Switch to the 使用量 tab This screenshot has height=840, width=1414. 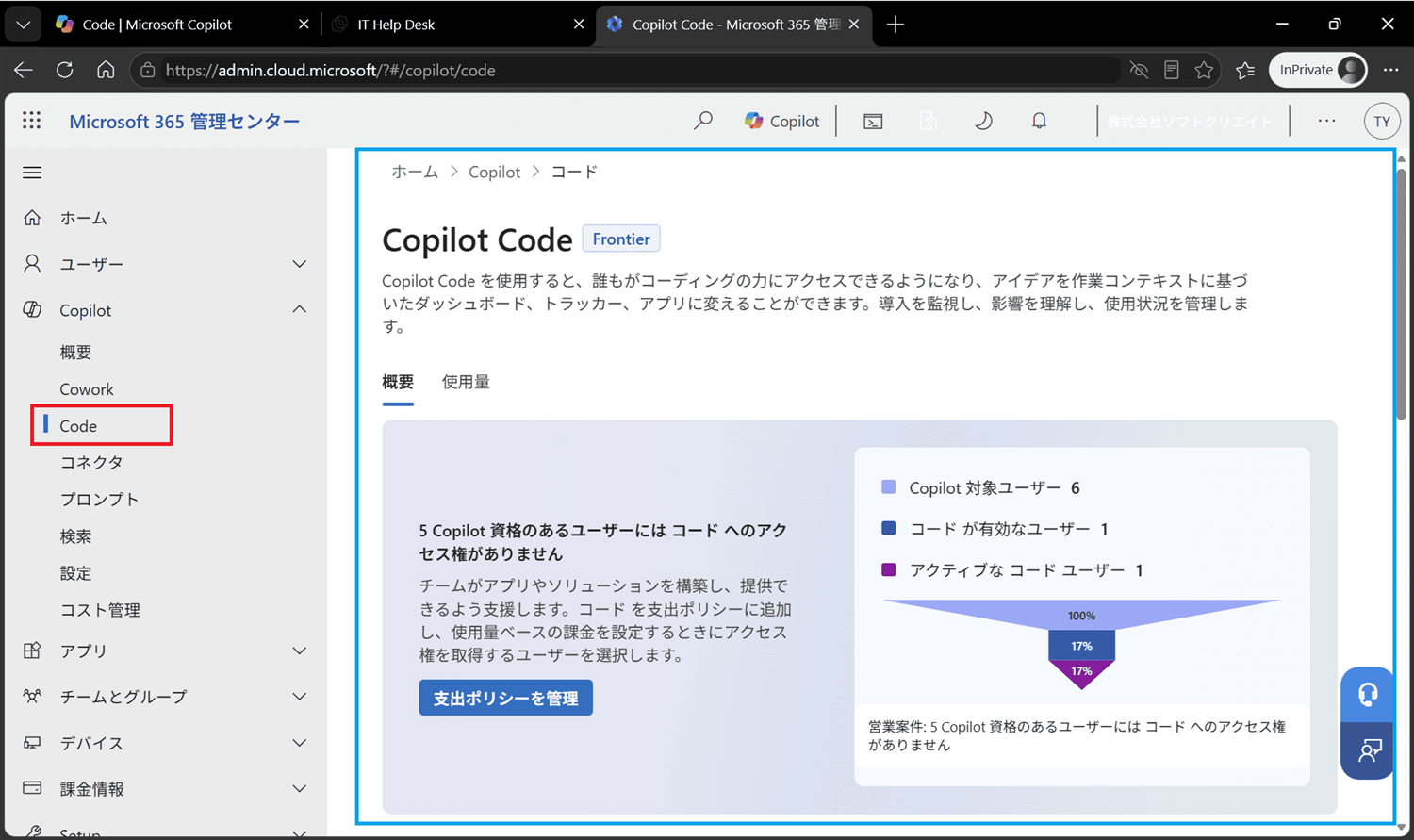pos(466,382)
